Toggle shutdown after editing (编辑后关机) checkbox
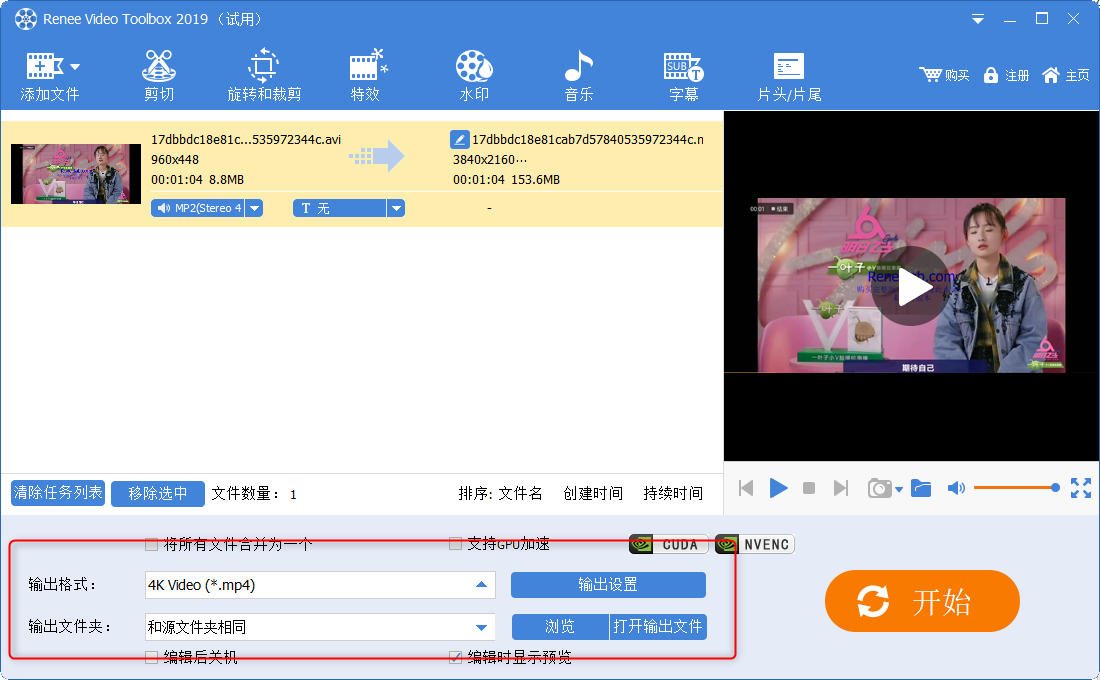This screenshot has height=680, width=1100. click(152, 657)
